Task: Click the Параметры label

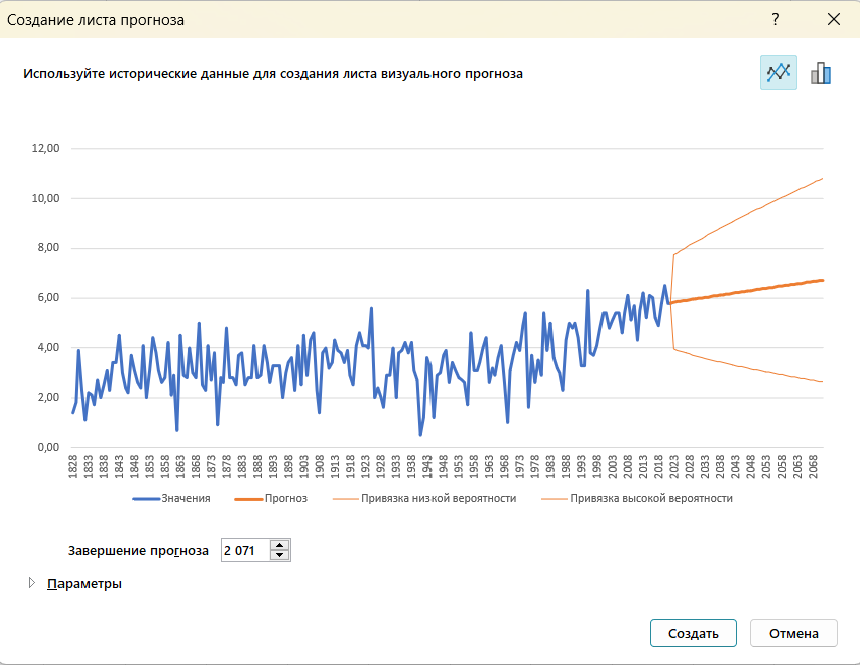Action: click(x=84, y=584)
